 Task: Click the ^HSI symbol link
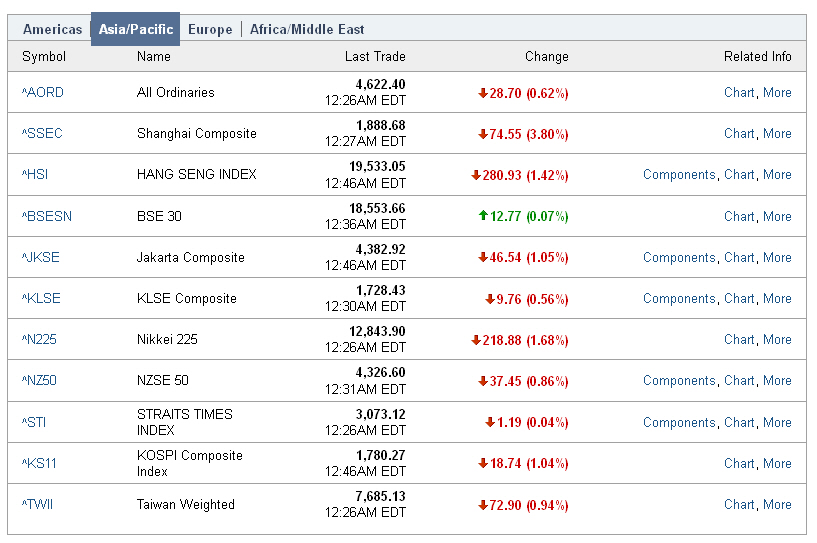tap(35, 175)
